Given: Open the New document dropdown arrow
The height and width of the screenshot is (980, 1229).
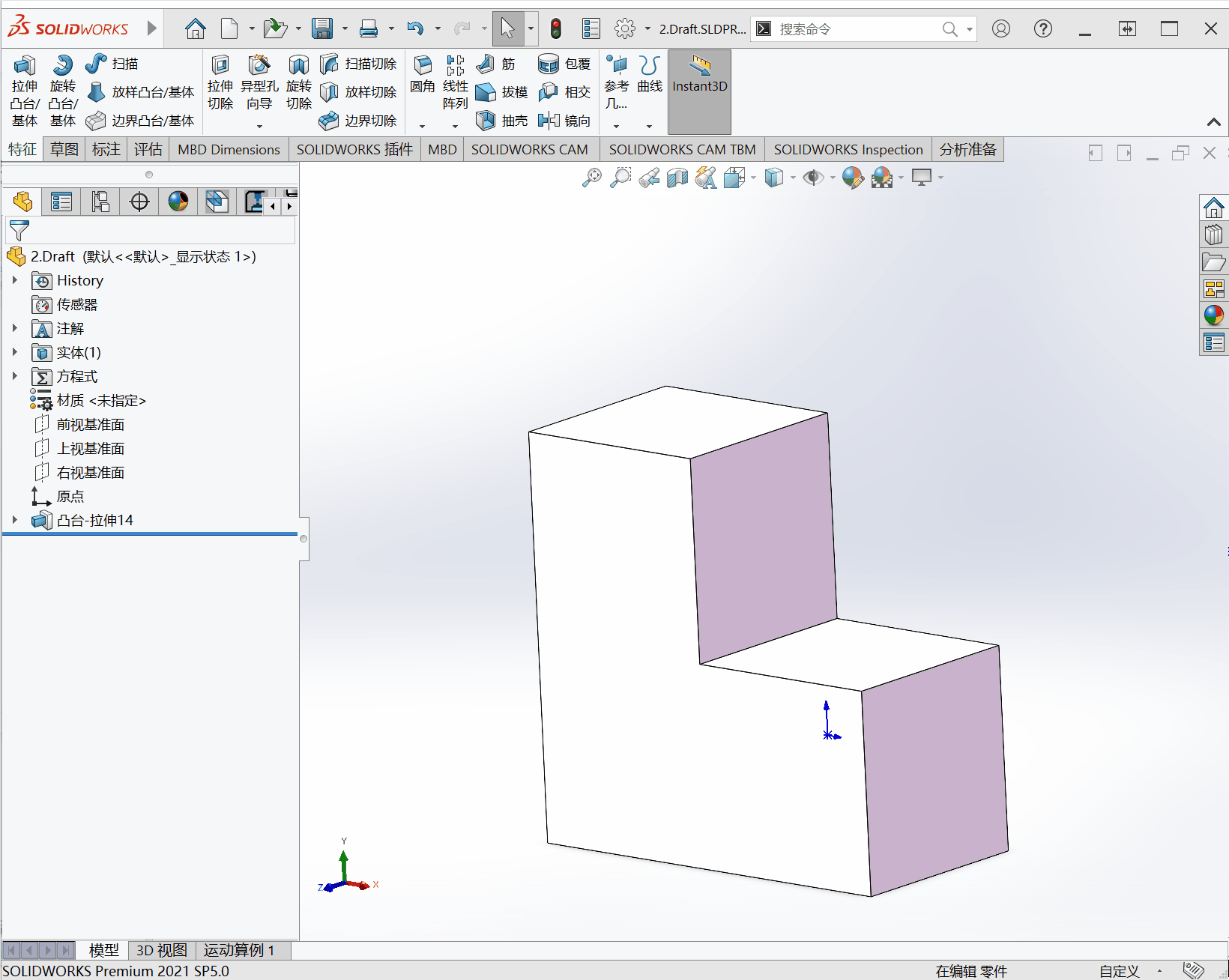Looking at the screenshot, I should click(x=252, y=29).
